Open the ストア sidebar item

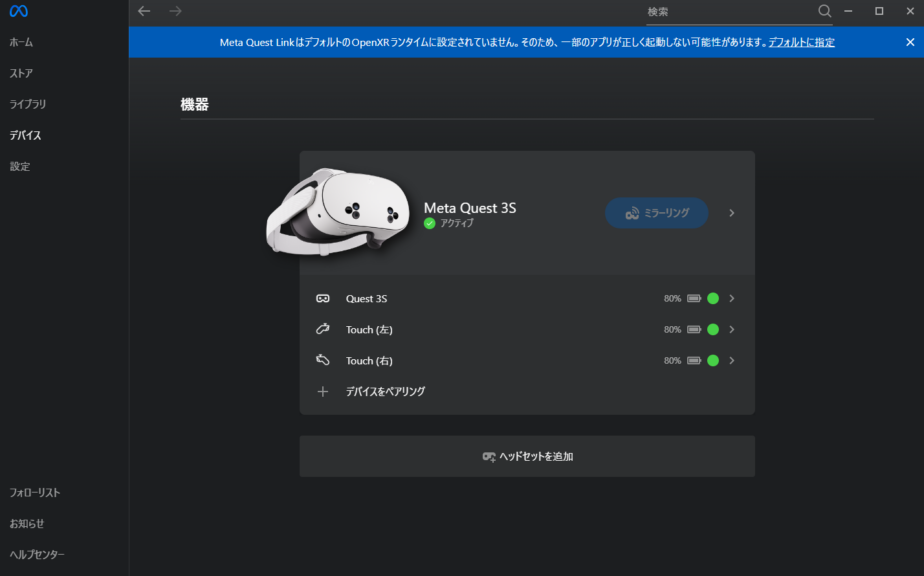(21, 73)
